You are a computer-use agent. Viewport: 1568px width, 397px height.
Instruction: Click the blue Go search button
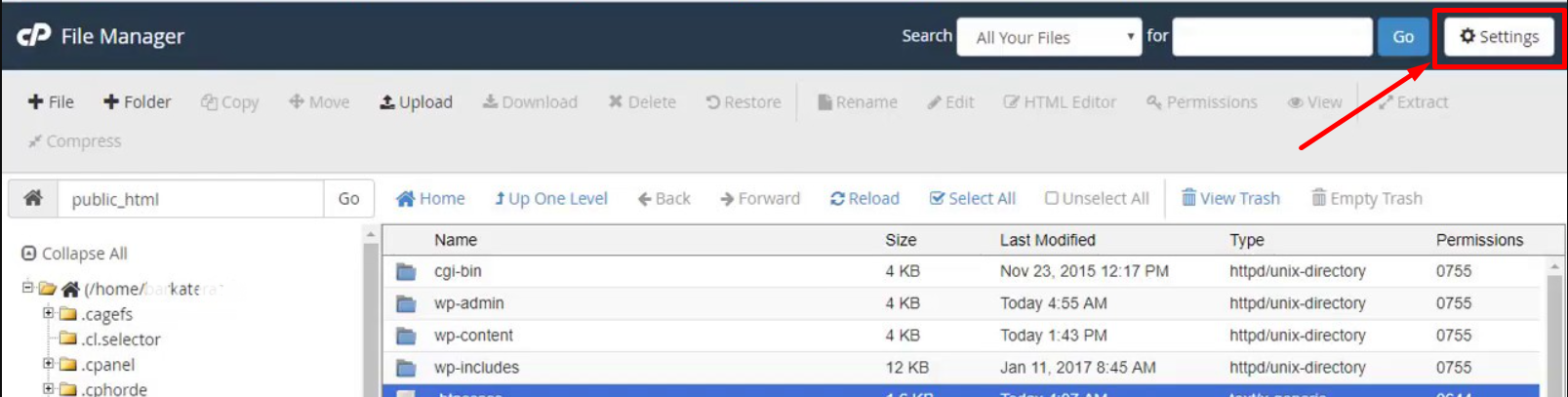(x=1403, y=37)
